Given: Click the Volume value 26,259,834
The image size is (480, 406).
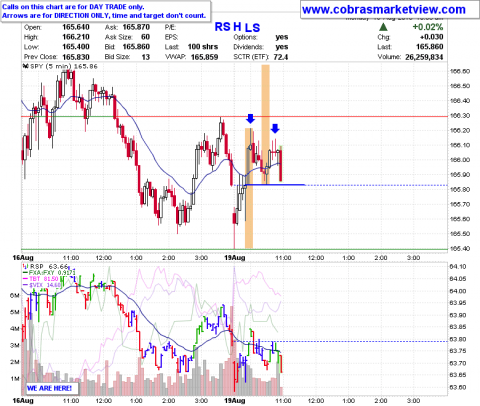Looking at the screenshot, I should (424, 57).
